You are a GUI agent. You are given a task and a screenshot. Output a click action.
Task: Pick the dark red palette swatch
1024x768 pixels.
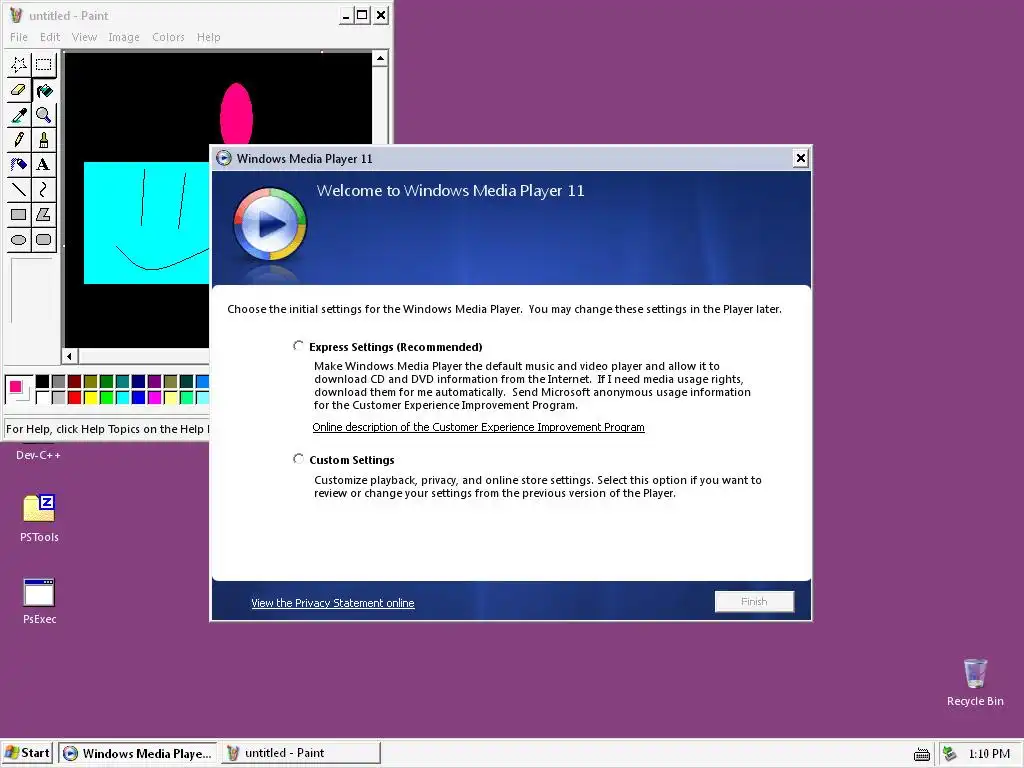[74, 381]
